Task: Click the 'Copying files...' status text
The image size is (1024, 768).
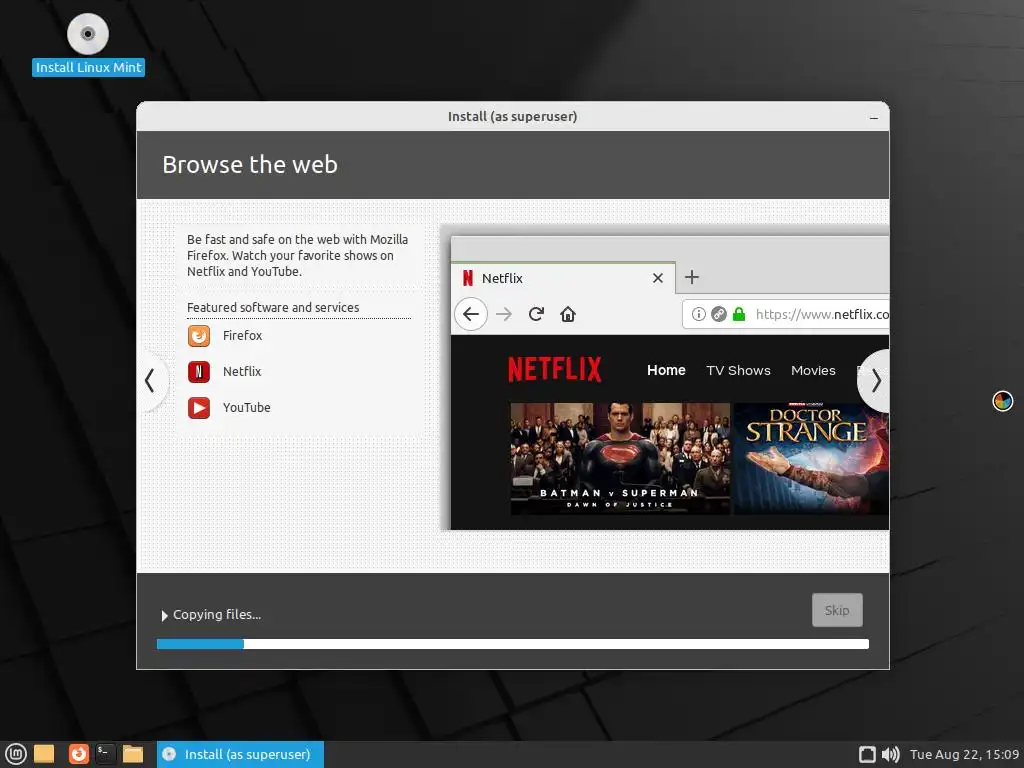Action: [217, 615]
